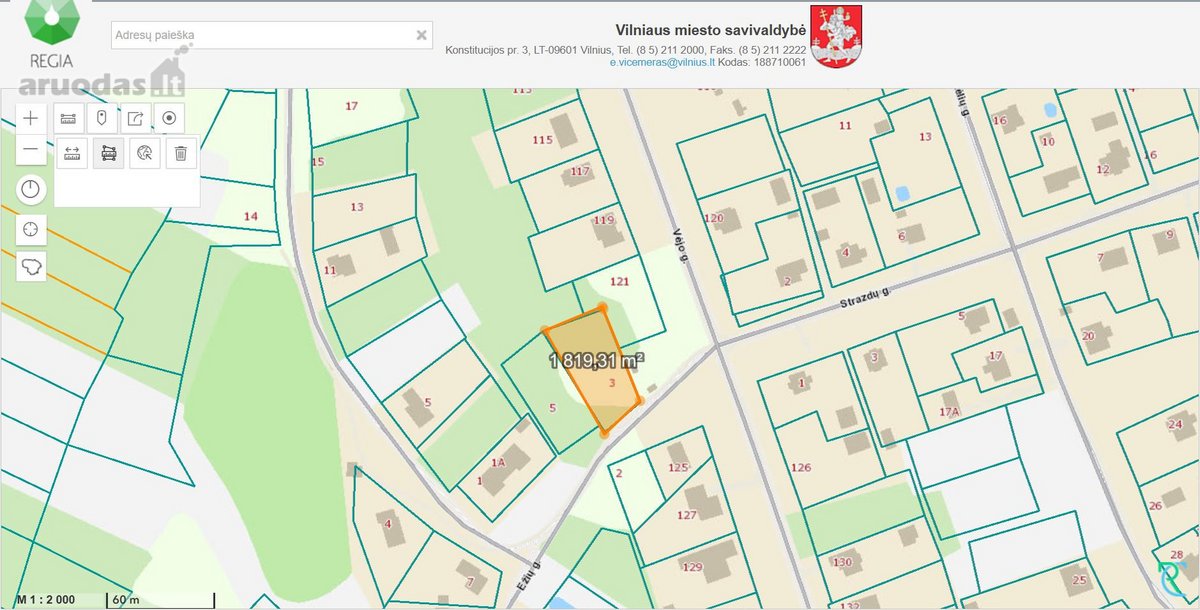Select parcel number 125
The width and height of the screenshot is (1200, 610).
pos(679,467)
